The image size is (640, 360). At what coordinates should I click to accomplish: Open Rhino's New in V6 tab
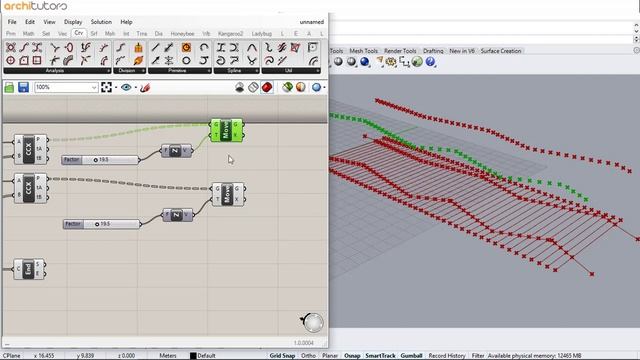tap(462, 51)
